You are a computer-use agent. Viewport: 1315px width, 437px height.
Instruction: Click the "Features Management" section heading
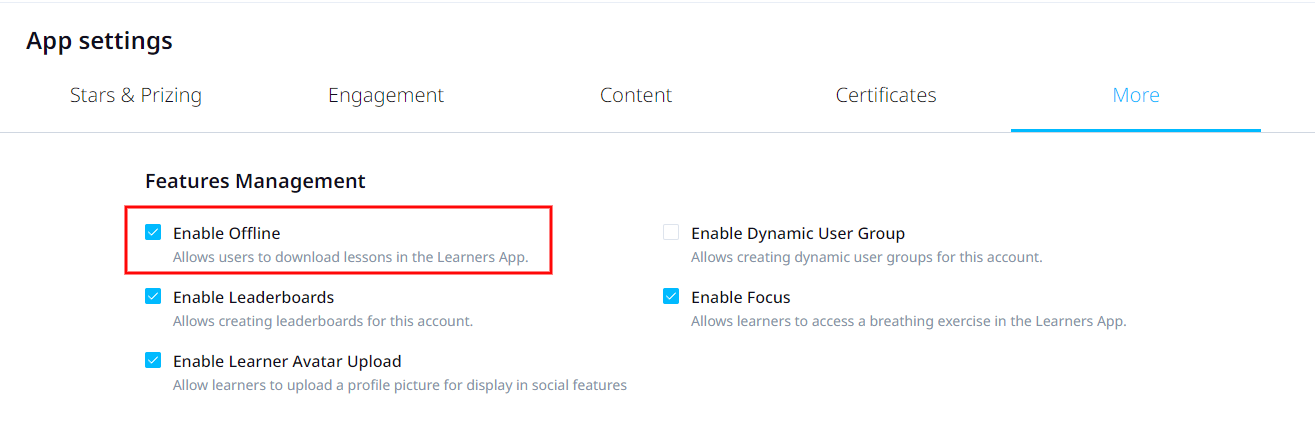(x=255, y=181)
